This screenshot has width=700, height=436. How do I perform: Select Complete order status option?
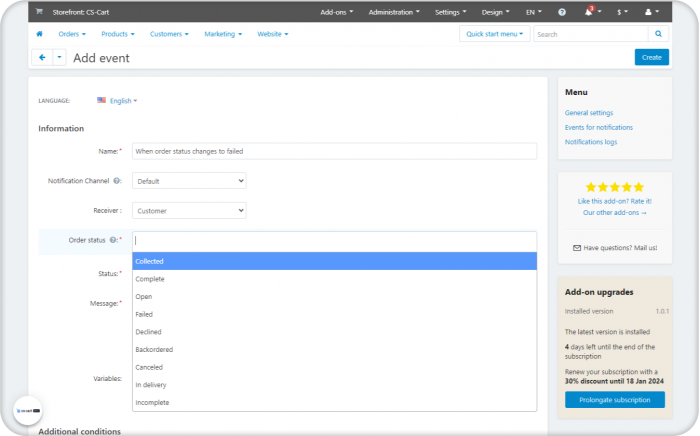334,279
